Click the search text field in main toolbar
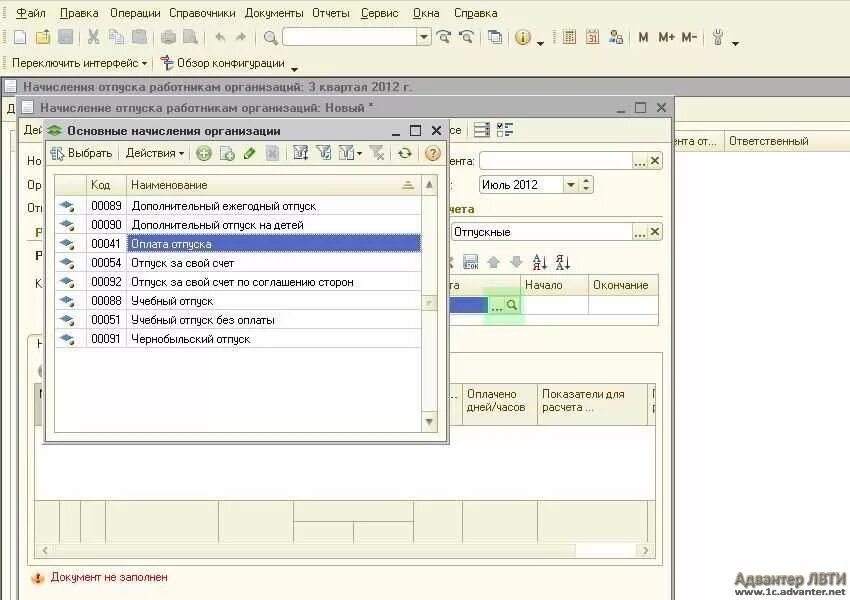 tap(350, 37)
